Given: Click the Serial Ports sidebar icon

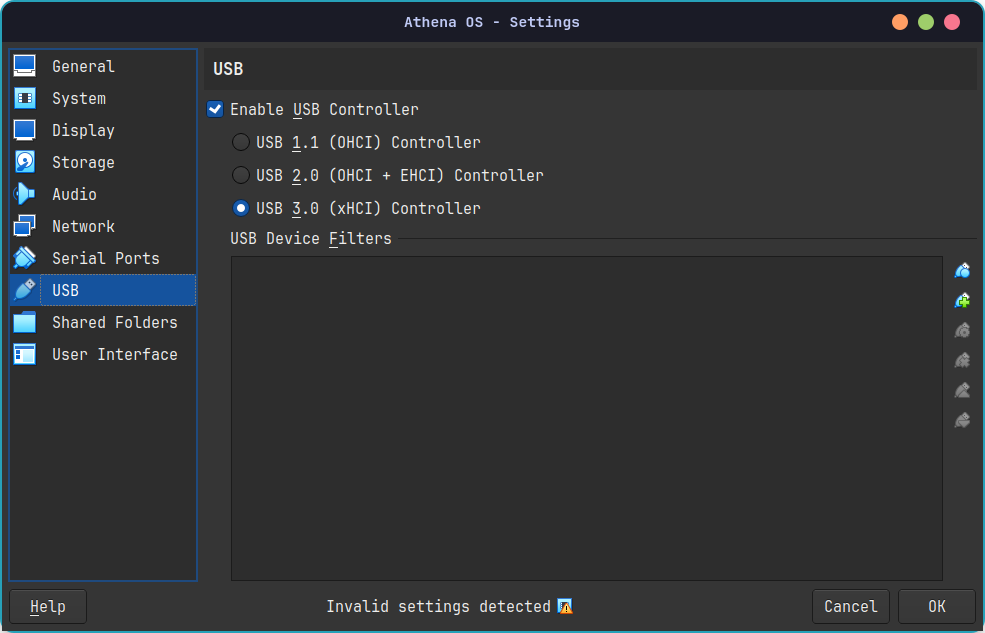Looking at the screenshot, I should point(24,258).
